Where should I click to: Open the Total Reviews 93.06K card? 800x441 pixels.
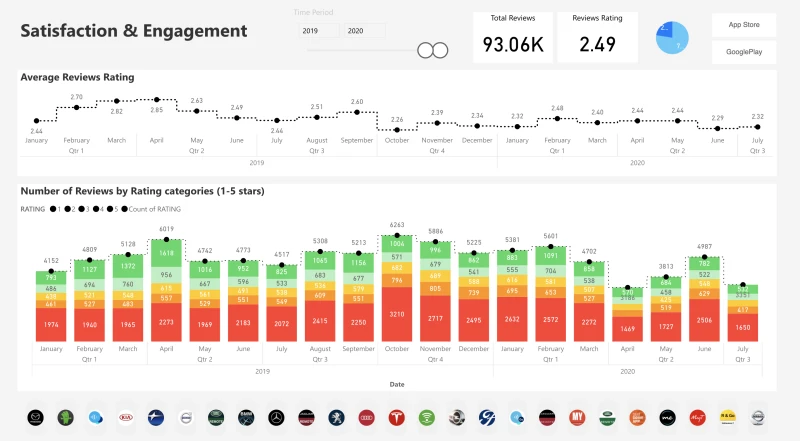pyautogui.click(x=512, y=37)
